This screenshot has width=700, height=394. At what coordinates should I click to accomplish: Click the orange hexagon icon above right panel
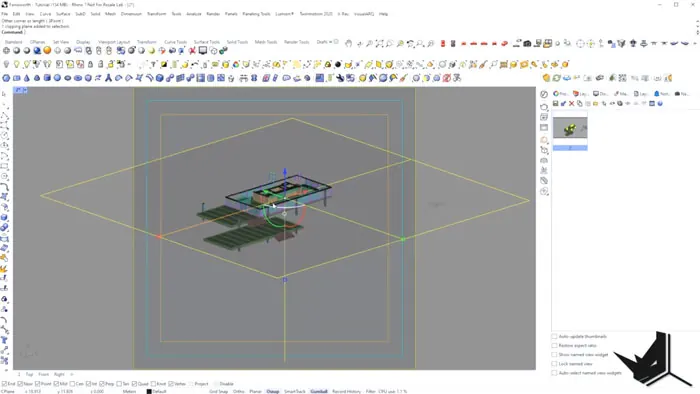[546, 78]
